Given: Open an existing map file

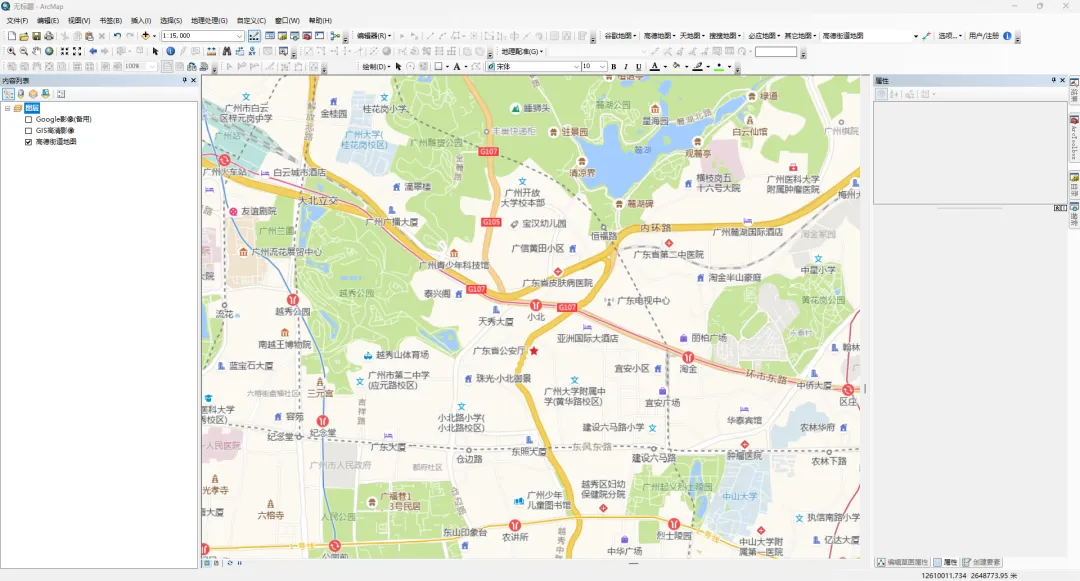Looking at the screenshot, I should pyautogui.click(x=24, y=36).
